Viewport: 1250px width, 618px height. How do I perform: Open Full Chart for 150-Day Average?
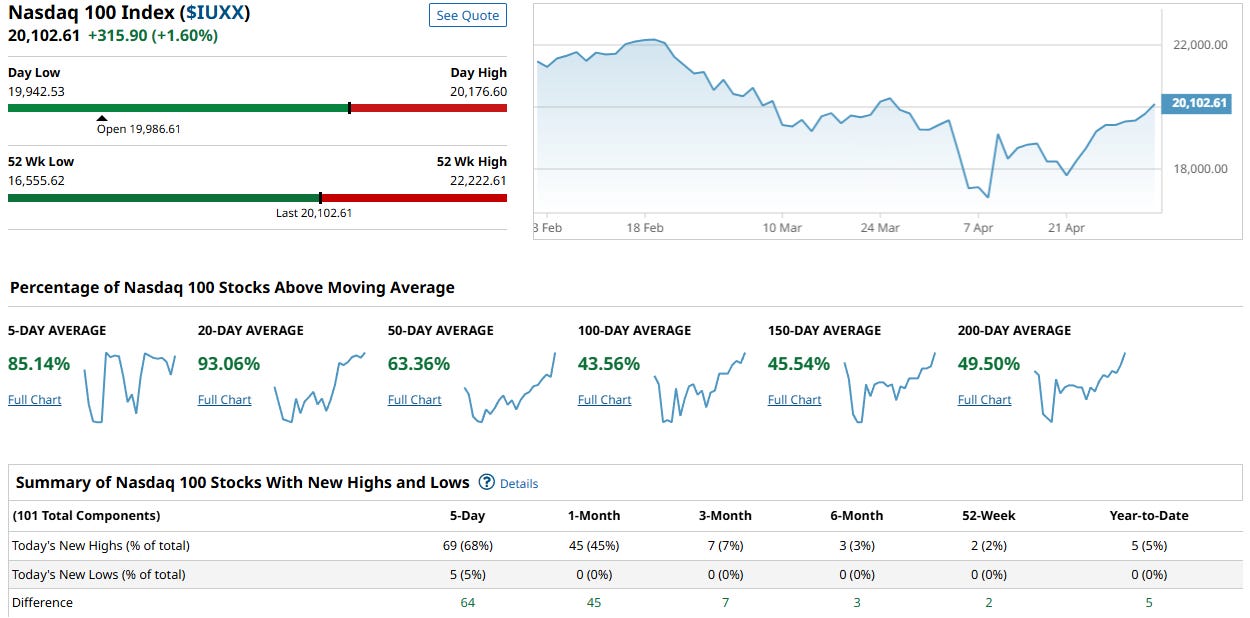coord(795,400)
